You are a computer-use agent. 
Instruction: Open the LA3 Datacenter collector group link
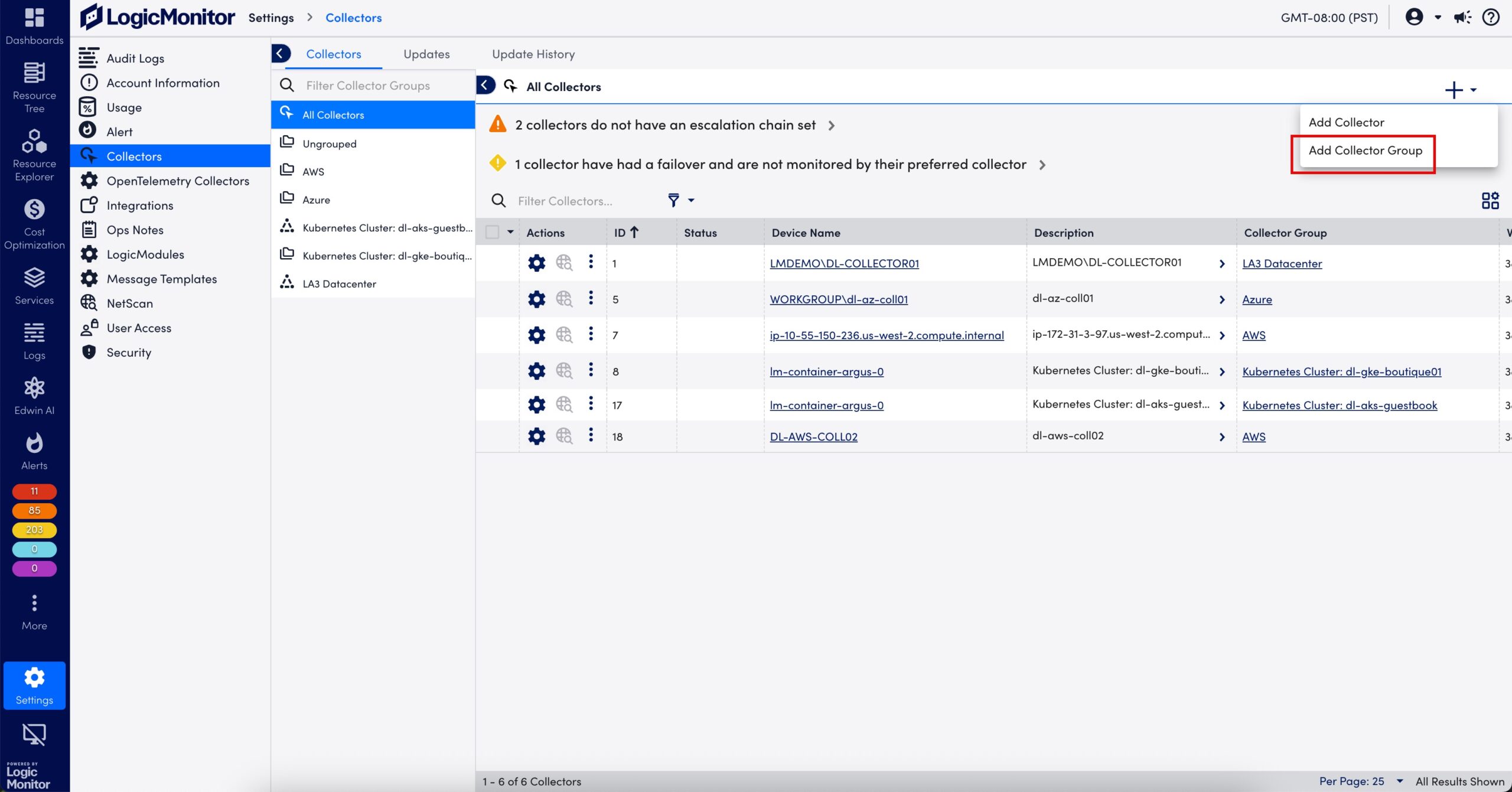[1282, 263]
